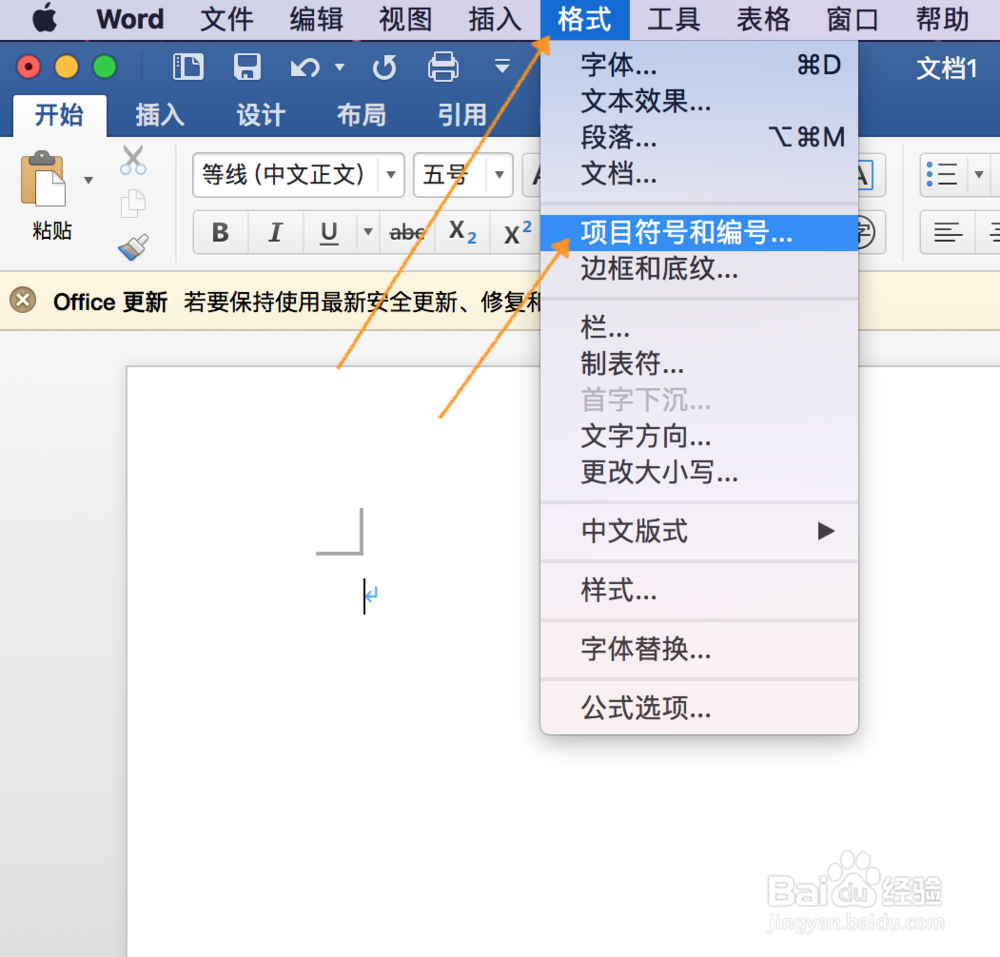
Task: Choose 栏... menu item
Action: pos(699,328)
